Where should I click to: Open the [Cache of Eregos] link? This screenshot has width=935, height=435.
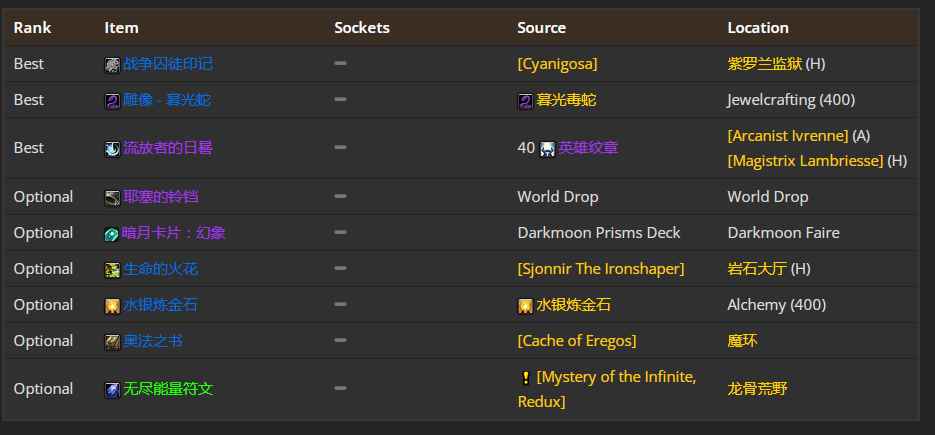pos(577,341)
